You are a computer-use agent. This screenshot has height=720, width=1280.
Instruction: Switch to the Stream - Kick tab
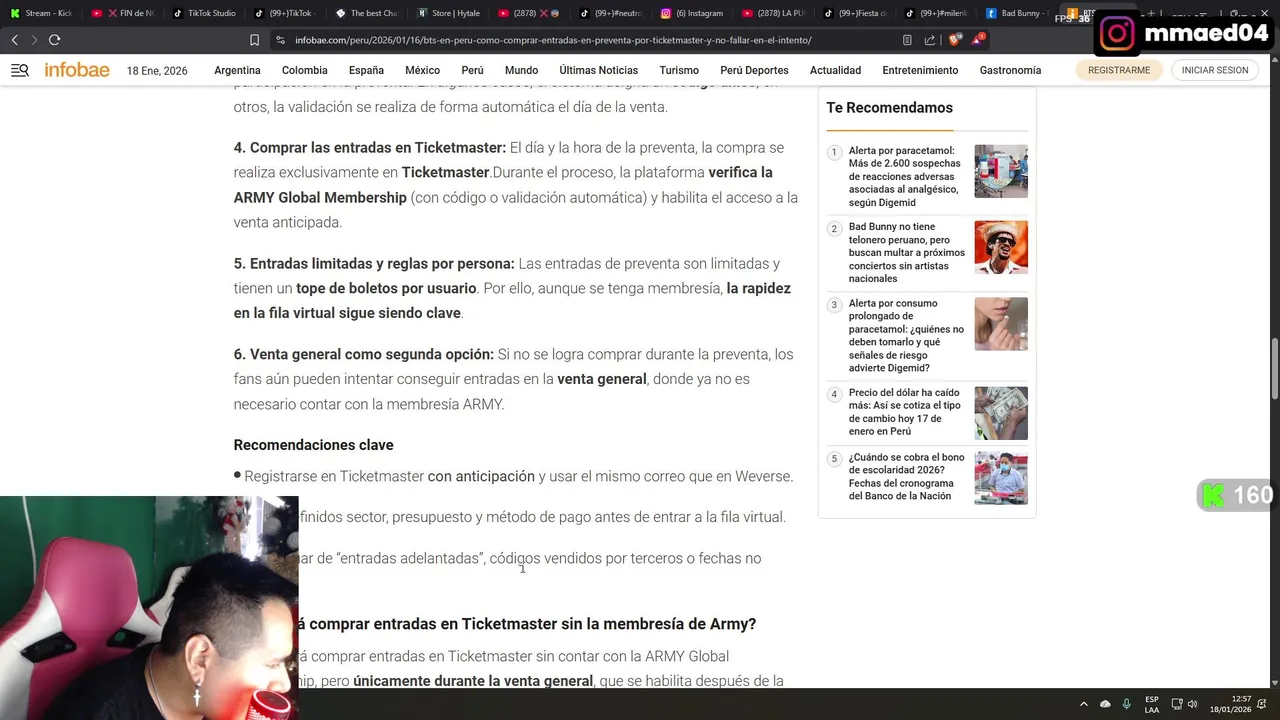pyautogui.click(x=42, y=13)
